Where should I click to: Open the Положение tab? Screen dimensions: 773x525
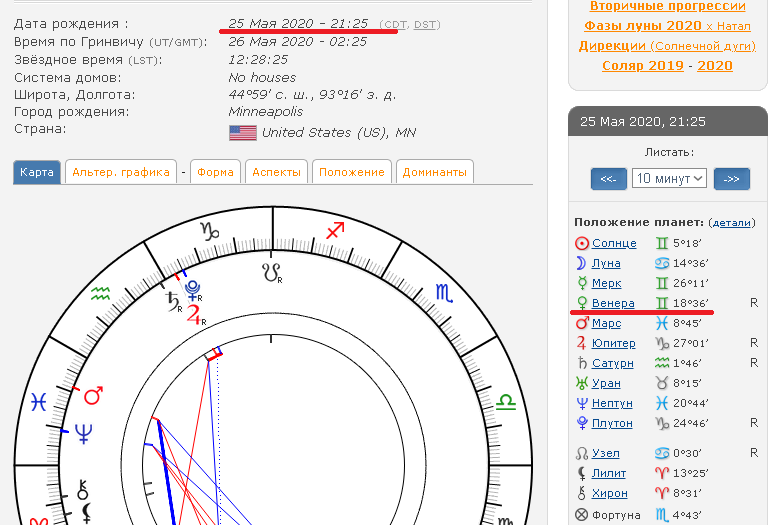pos(351,172)
